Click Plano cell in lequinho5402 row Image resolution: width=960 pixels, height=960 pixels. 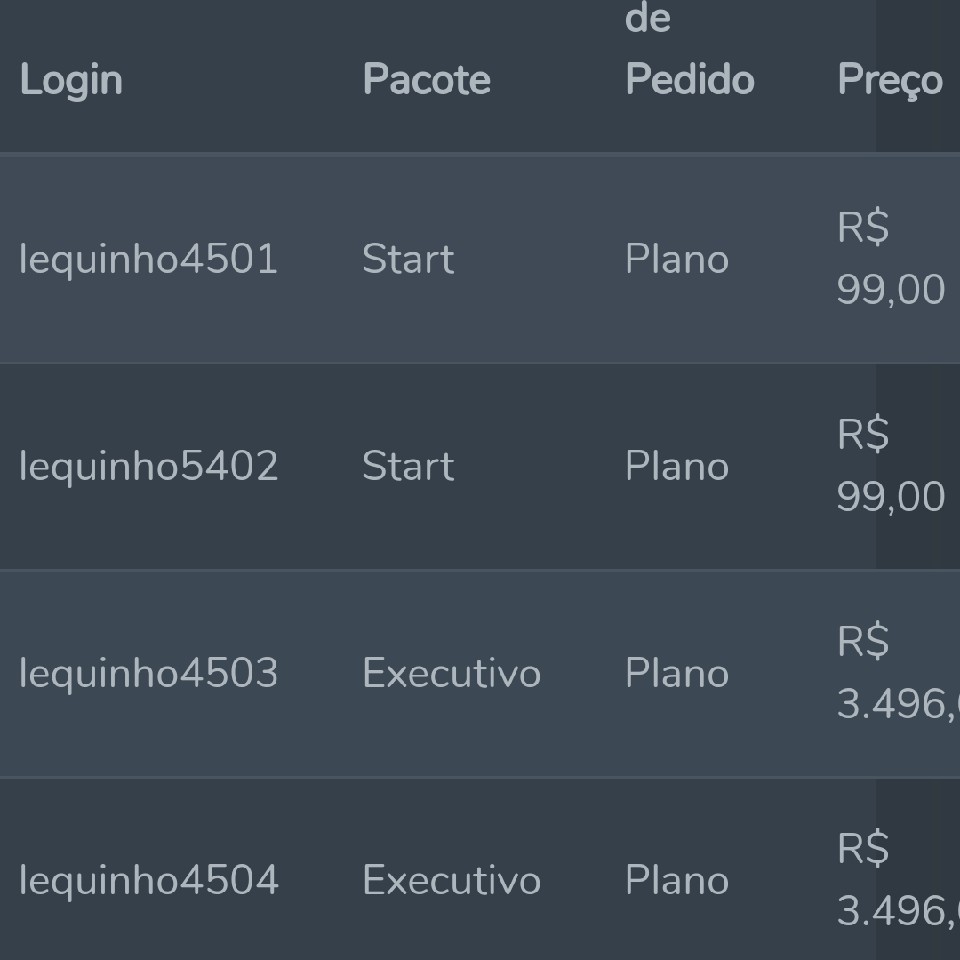[677, 466]
